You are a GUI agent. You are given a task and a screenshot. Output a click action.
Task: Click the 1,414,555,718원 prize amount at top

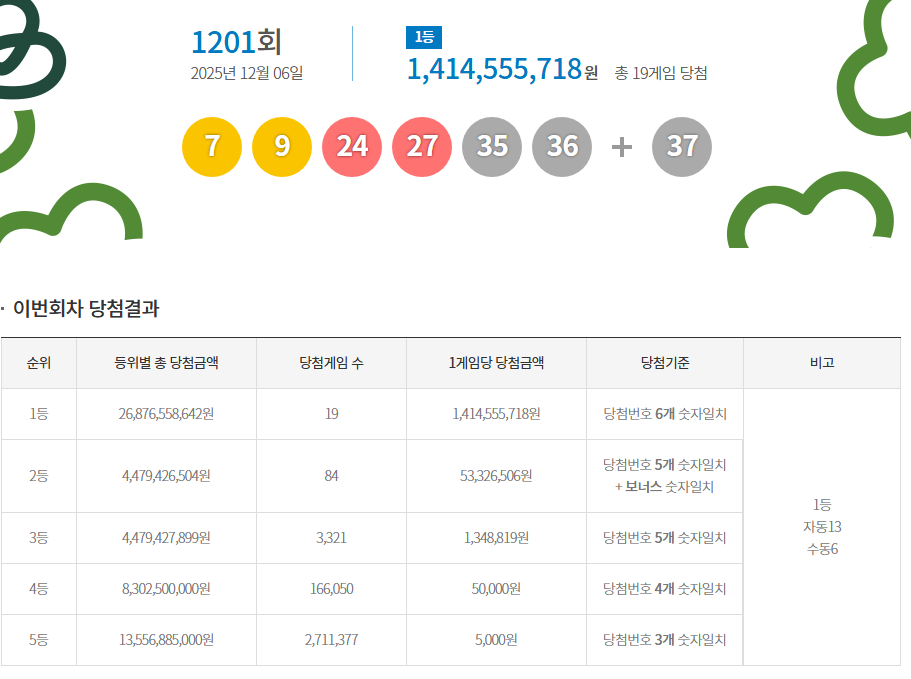[501, 69]
